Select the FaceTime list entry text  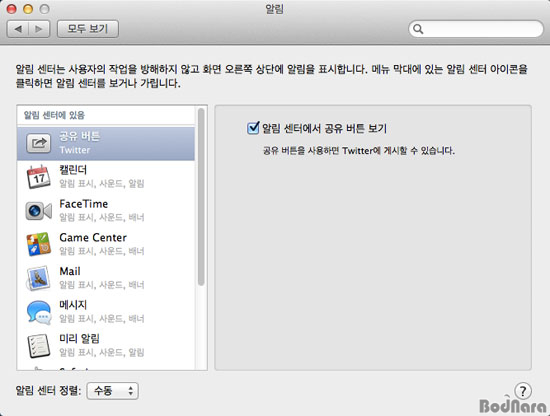(83, 204)
